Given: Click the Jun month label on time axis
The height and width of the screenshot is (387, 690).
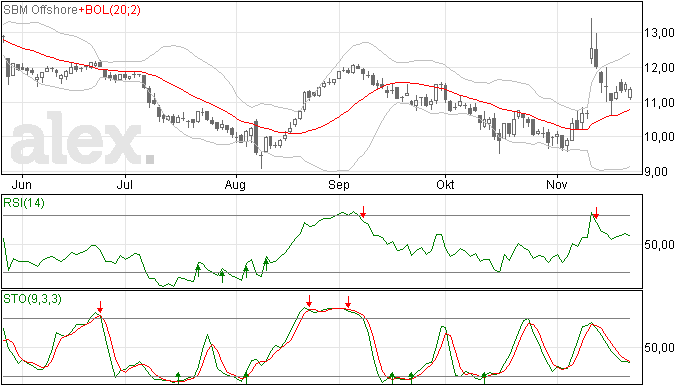Looking at the screenshot, I should coord(21,184).
